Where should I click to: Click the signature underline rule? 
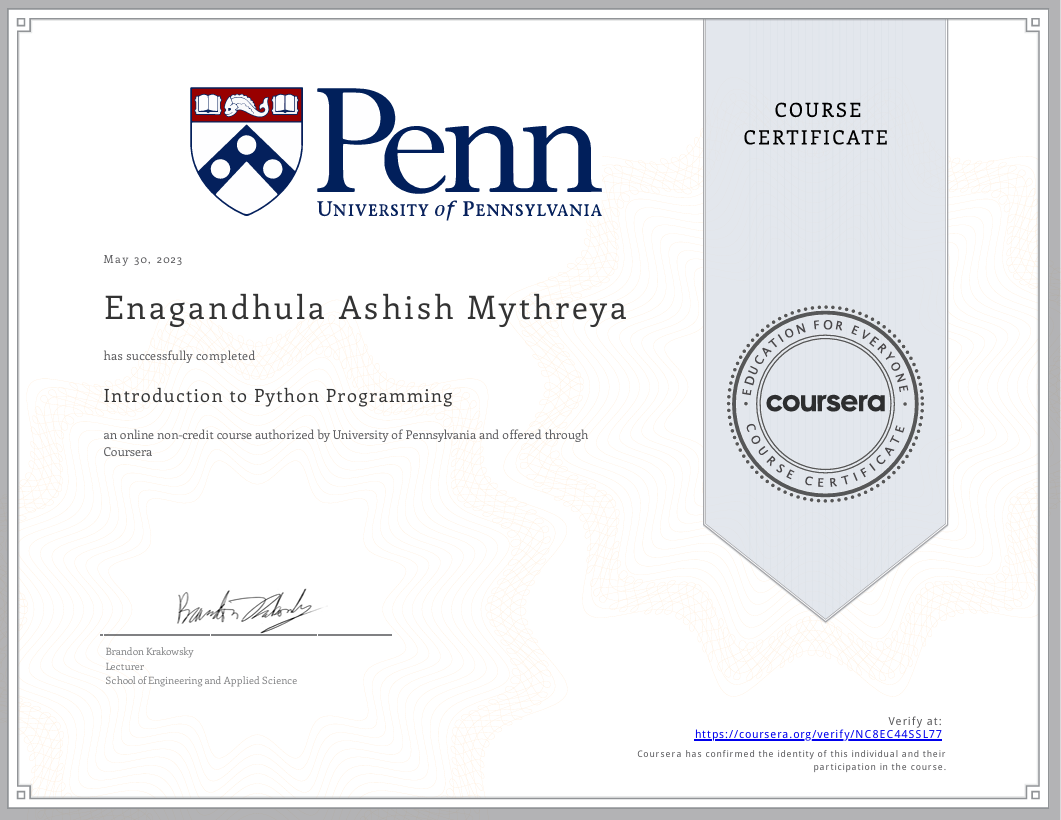pos(245,636)
